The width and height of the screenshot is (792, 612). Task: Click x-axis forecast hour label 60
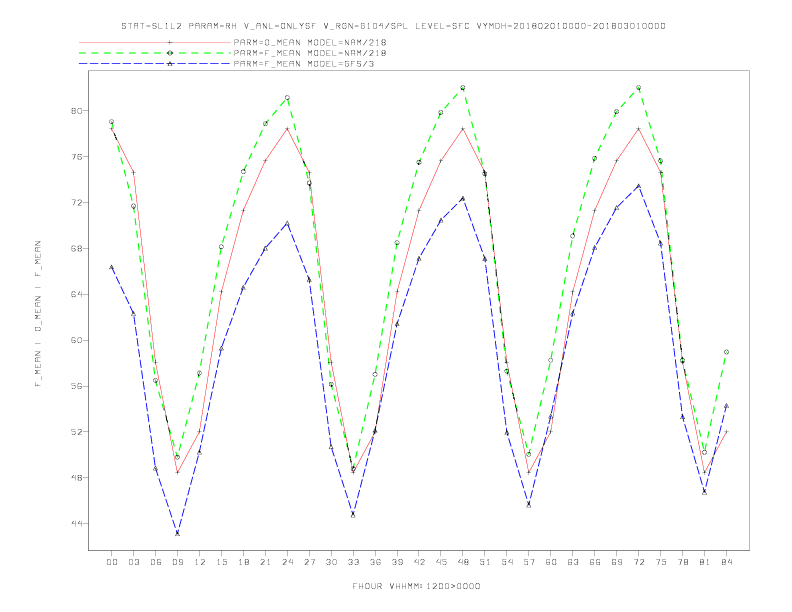click(551, 562)
